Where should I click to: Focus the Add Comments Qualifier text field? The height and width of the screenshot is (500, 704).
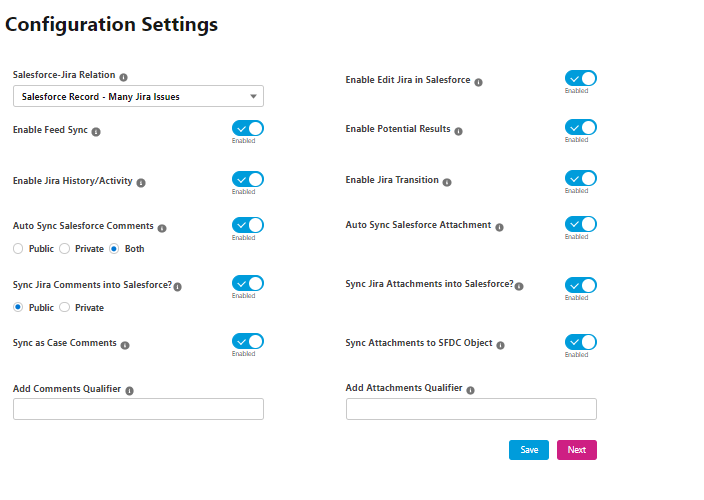pyautogui.click(x=138, y=409)
